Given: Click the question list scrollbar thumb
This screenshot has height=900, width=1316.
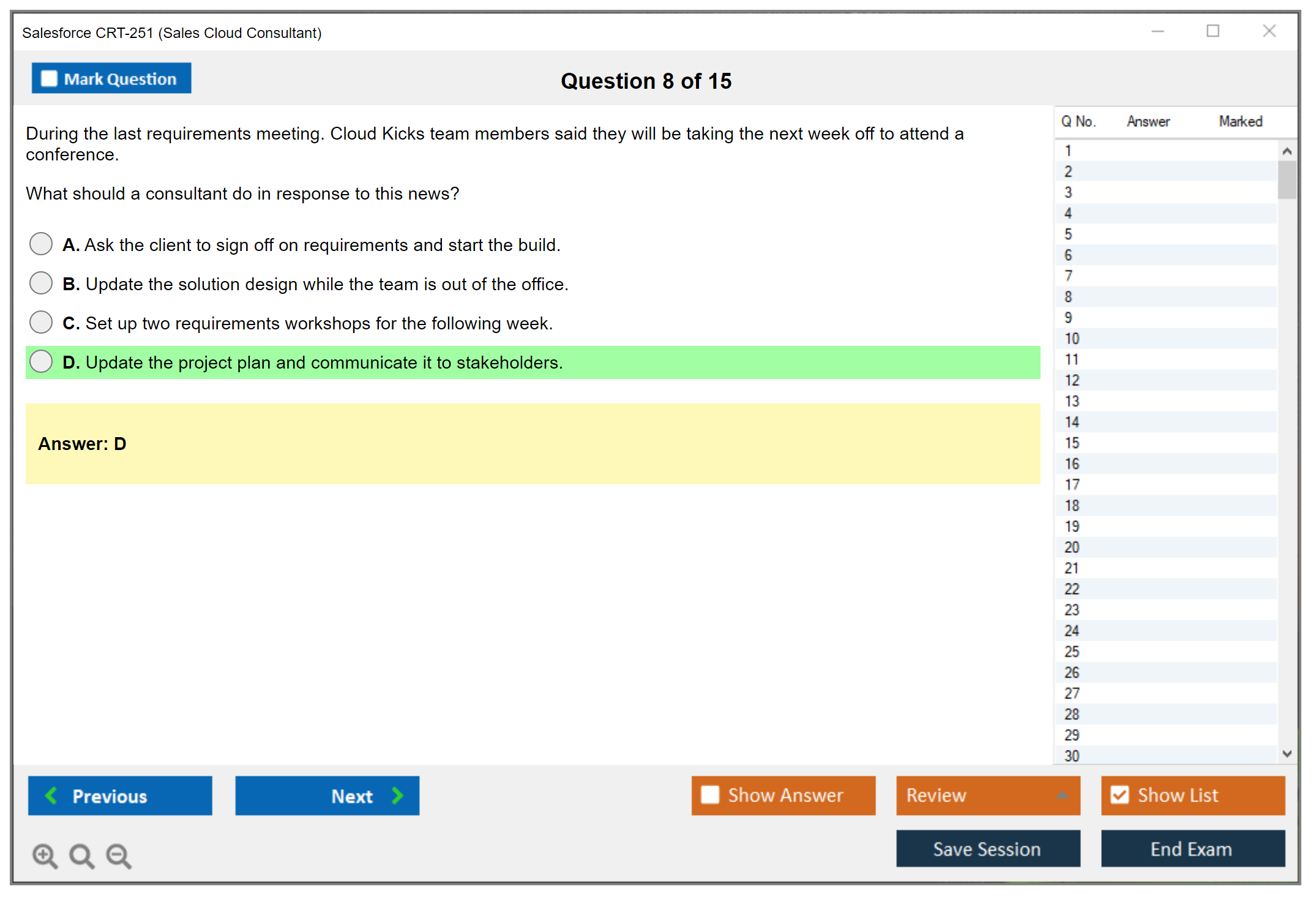Looking at the screenshot, I should pyautogui.click(x=1287, y=179).
